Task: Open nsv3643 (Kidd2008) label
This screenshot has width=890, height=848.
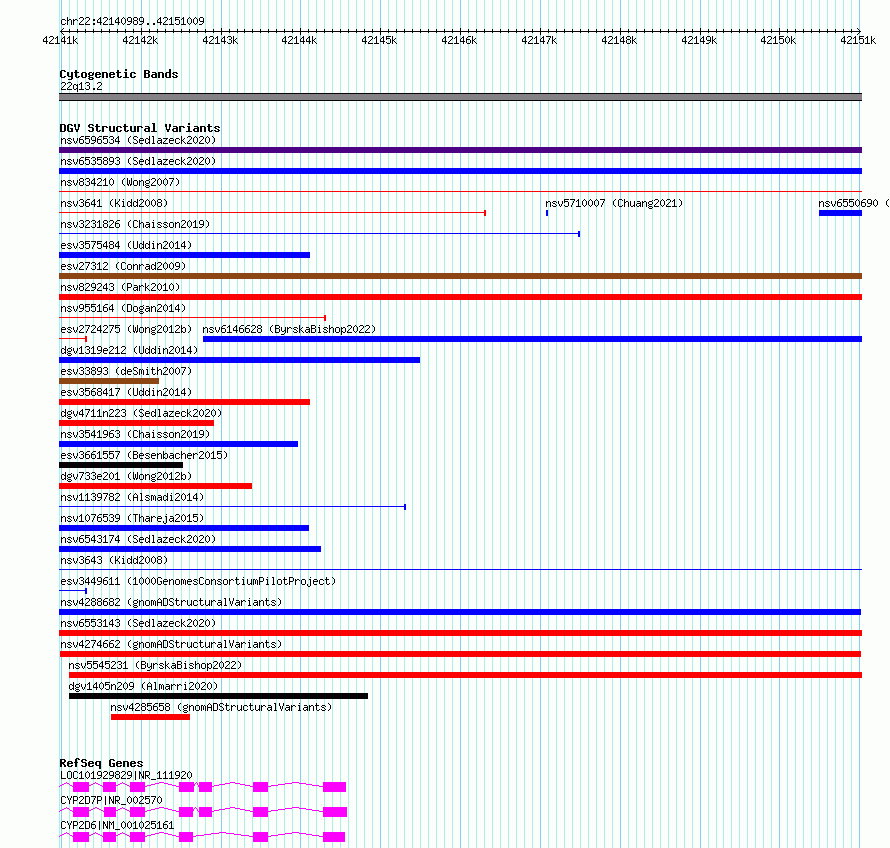Action: click(114, 560)
